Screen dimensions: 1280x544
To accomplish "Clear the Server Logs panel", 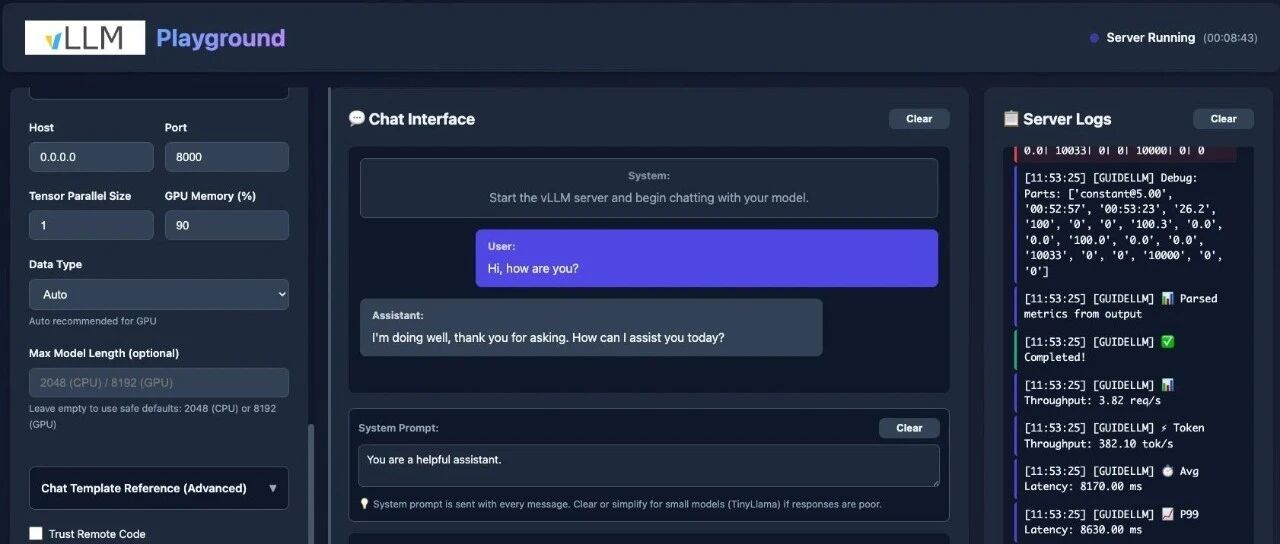I will (1223, 119).
